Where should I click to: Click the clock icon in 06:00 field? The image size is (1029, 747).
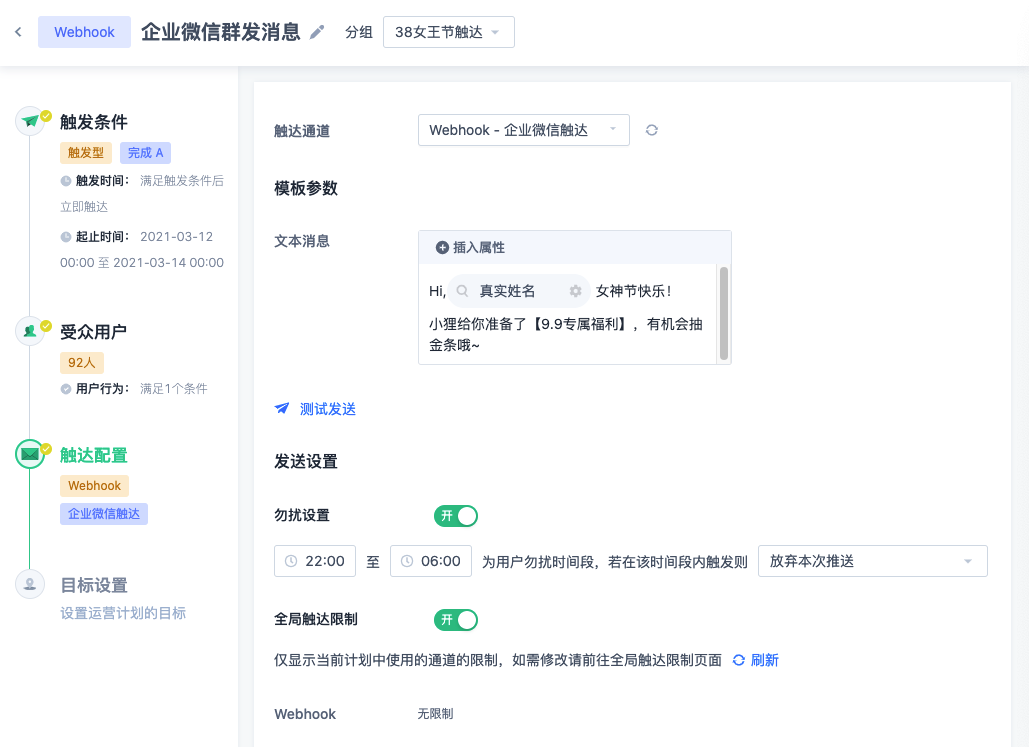pyautogui.click(x=407, y=561)
